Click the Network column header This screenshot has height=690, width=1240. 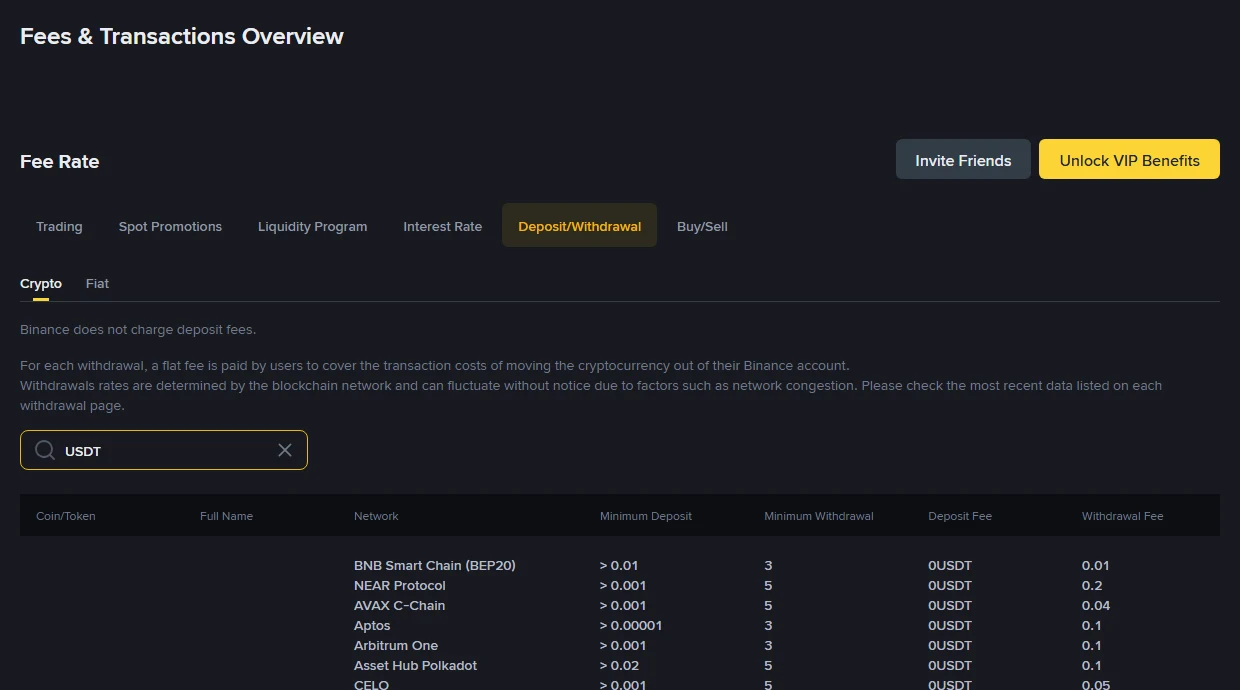[x=376, y=516]
